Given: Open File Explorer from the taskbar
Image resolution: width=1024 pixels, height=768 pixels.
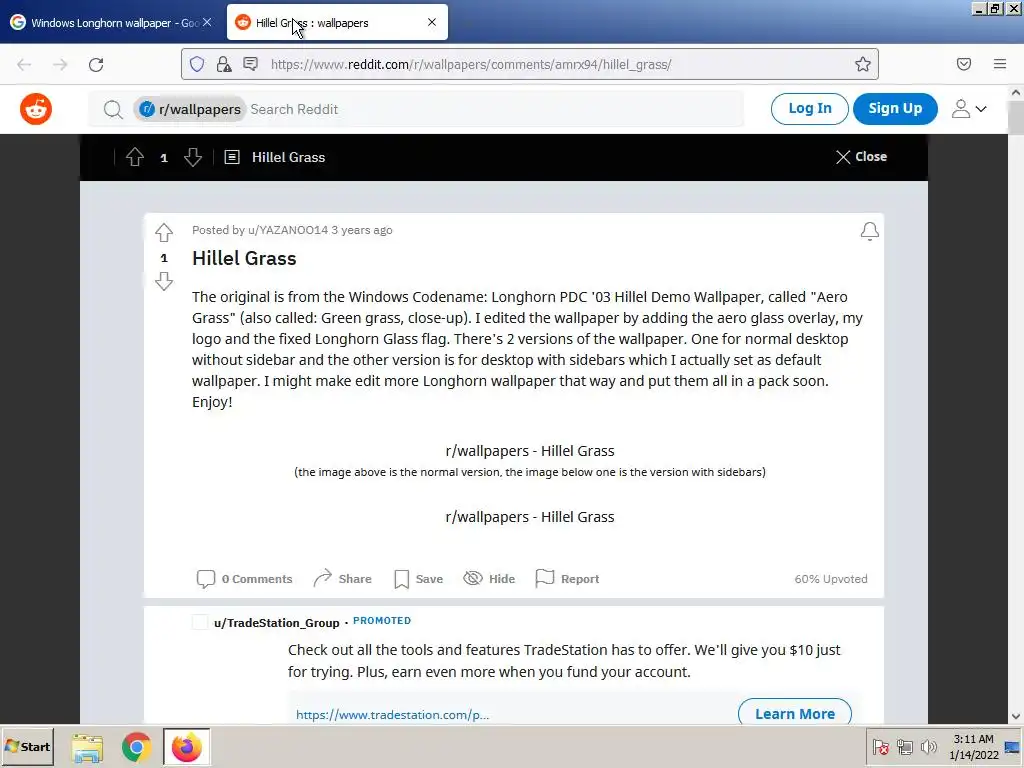Looking at the screenshot, I should [87, 748].
